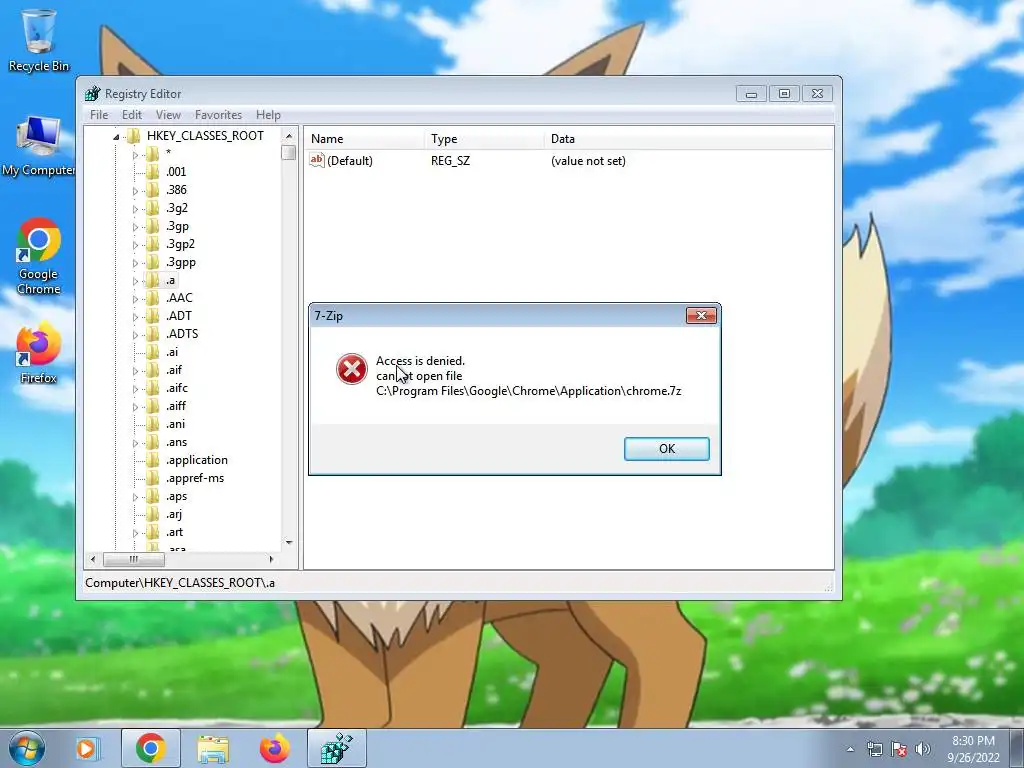Click the .application key folder icon
1024x768 pixels.
click(x=153, y=460)
